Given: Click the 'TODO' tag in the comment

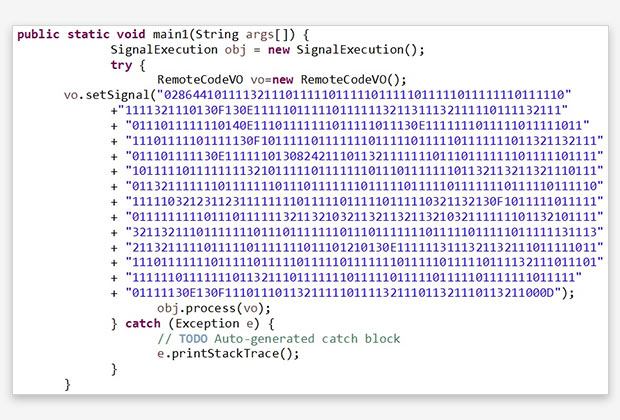Looking at the screenshot, I should point(192,338).
